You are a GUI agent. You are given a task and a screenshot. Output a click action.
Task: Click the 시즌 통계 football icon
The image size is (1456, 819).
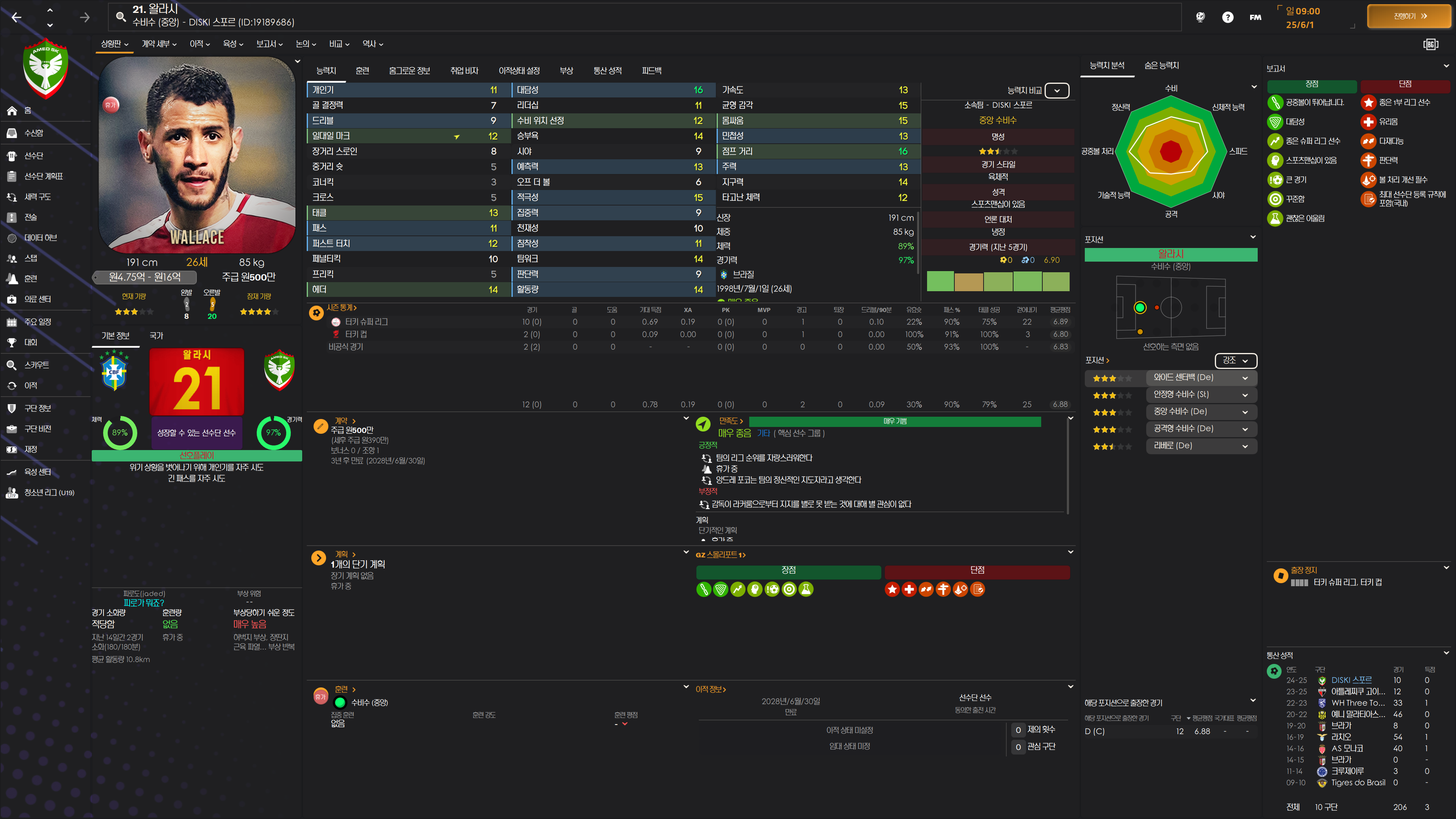317,312
